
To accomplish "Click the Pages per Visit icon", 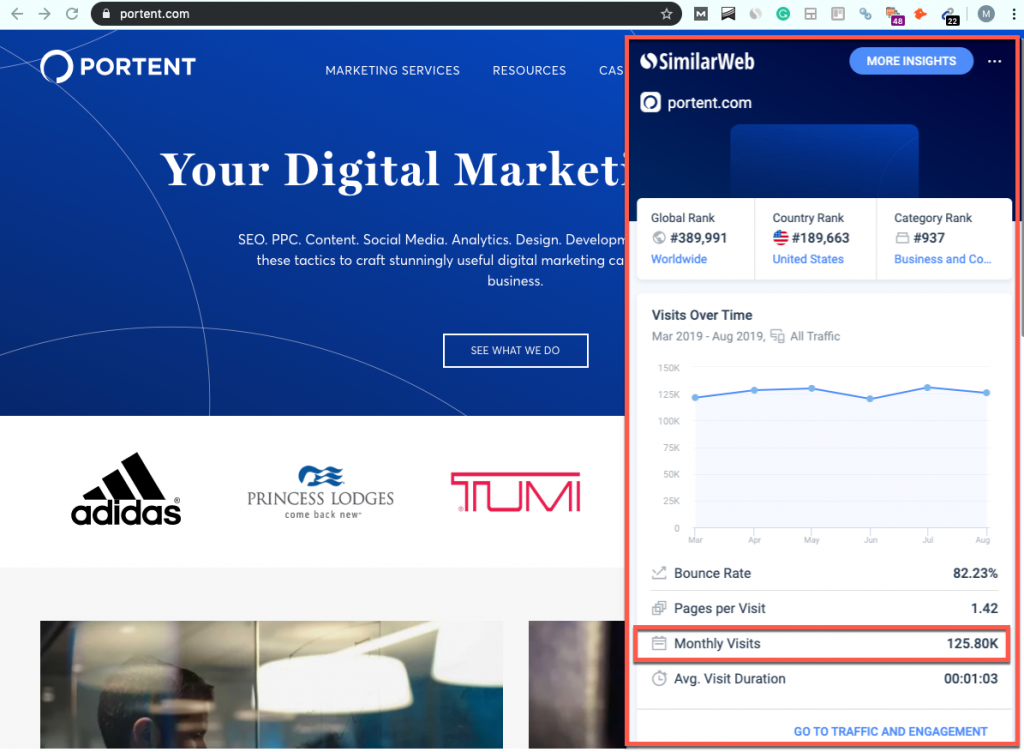I will pyautogui.click(x=659, y=608).
